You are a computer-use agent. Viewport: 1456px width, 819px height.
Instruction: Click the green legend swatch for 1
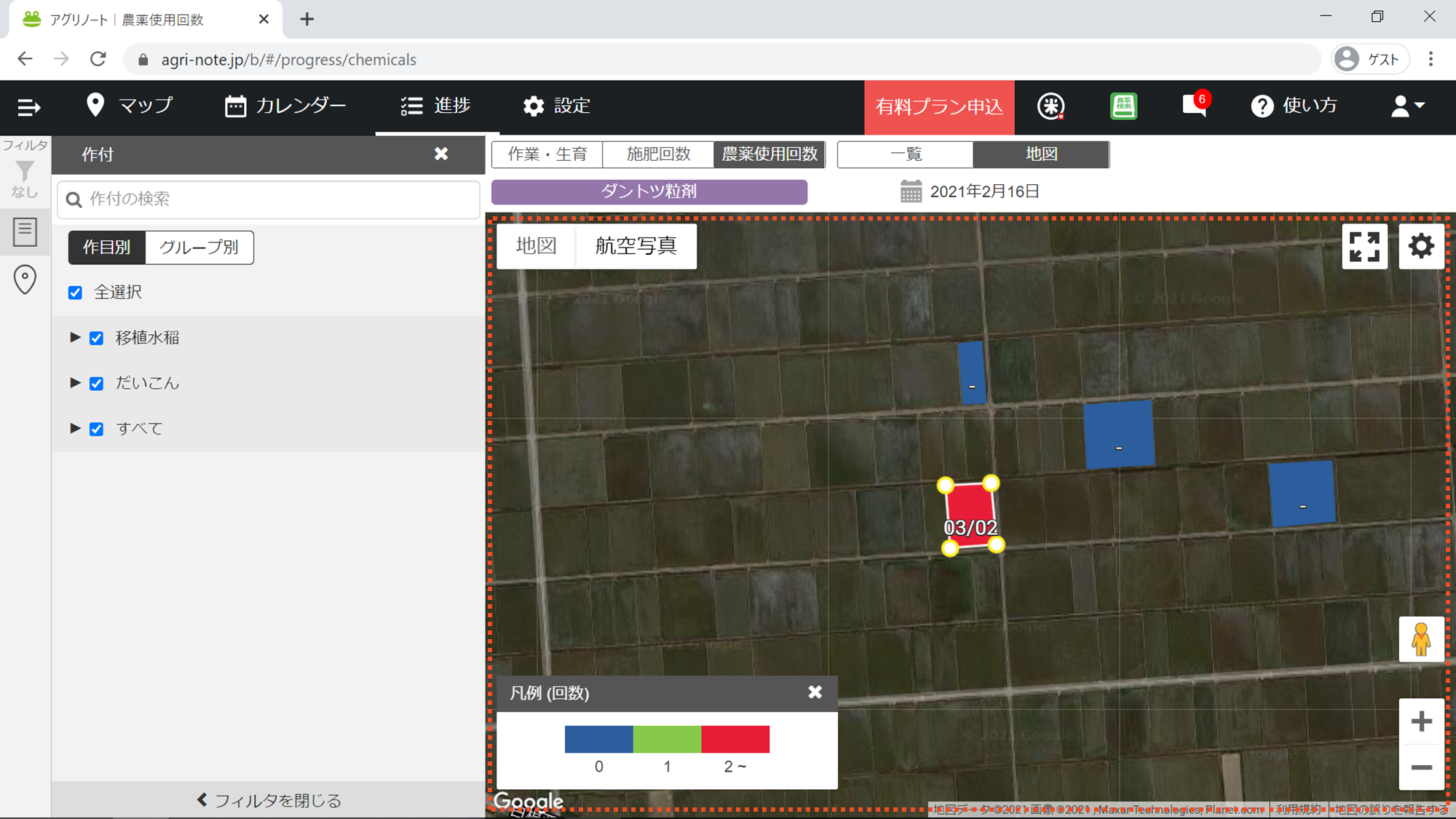coord(668,739)
